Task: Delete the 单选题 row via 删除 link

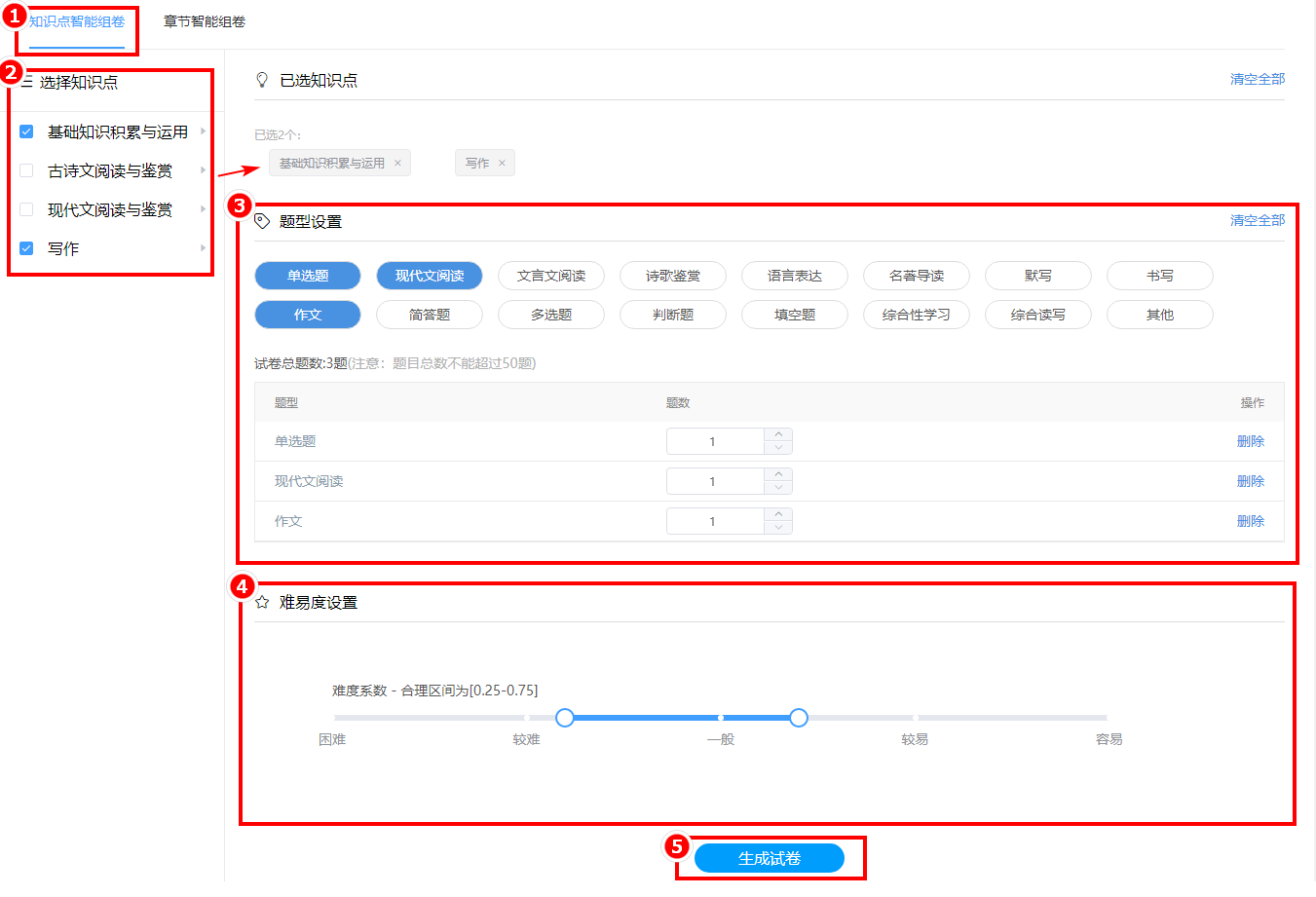Action: pos(1250,441)
